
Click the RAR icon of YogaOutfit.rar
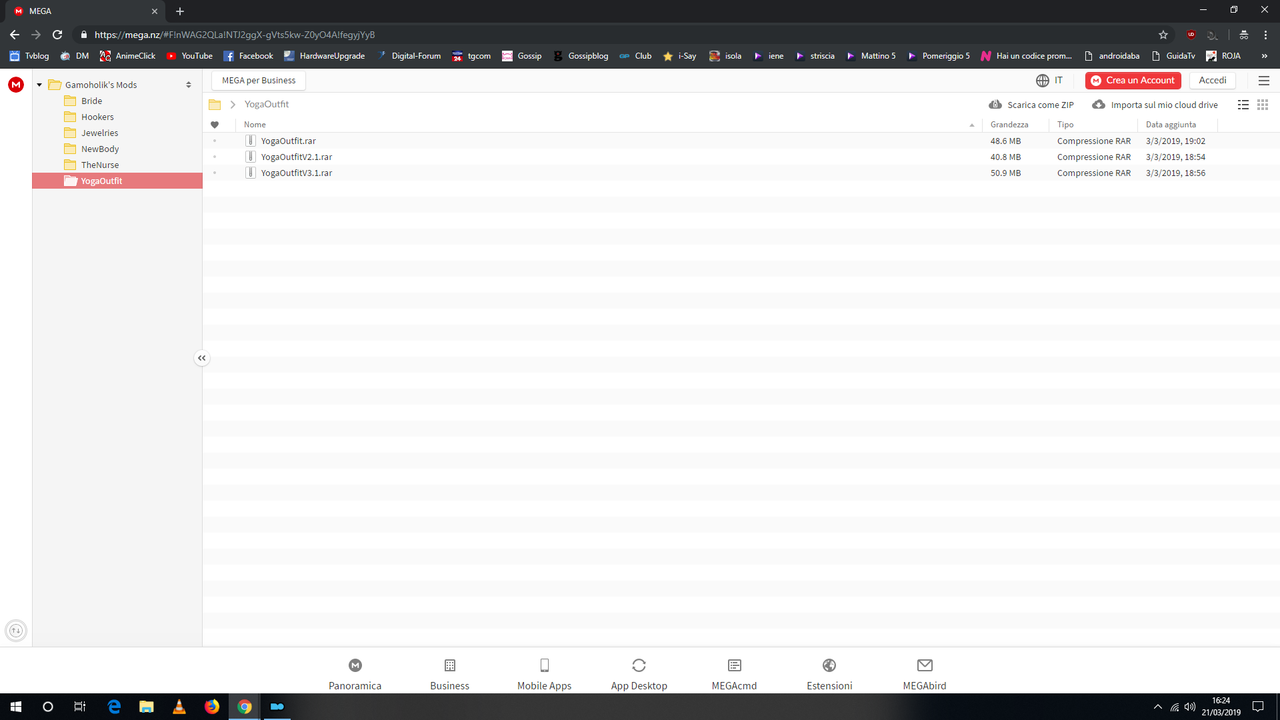tap(251, 141)
